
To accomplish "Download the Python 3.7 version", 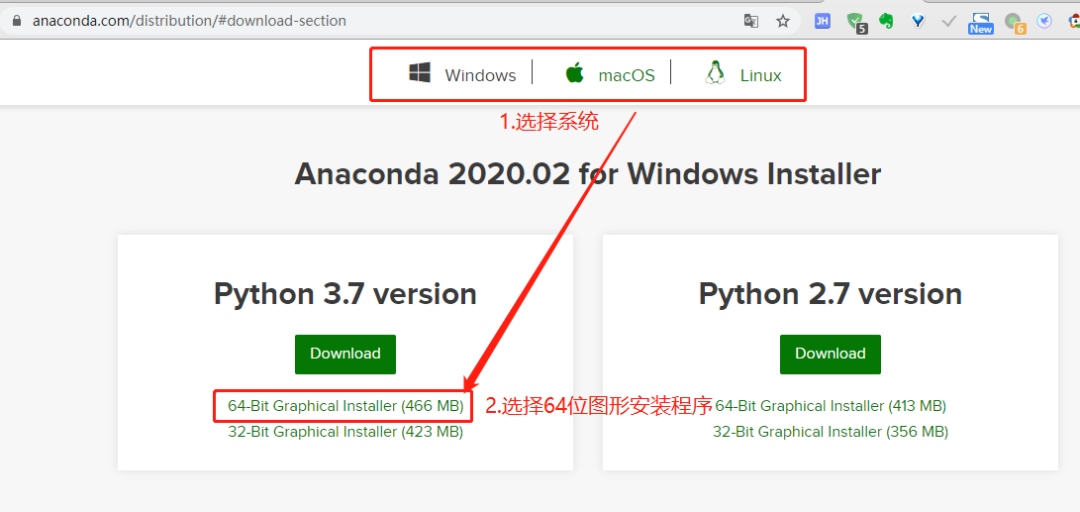I will [345, 354].
